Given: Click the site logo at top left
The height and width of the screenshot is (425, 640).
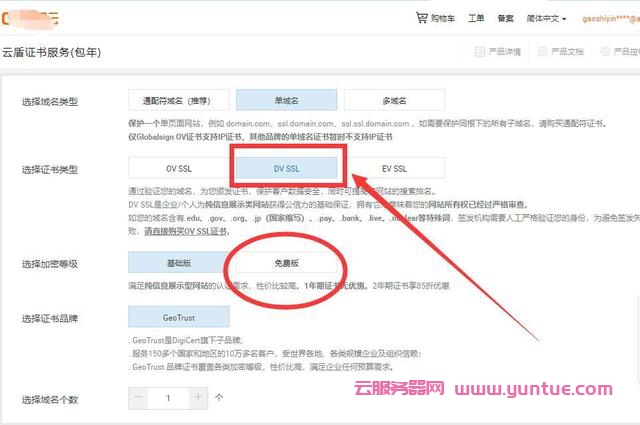Looking at the screenshot, I should (x=30, y=17).
